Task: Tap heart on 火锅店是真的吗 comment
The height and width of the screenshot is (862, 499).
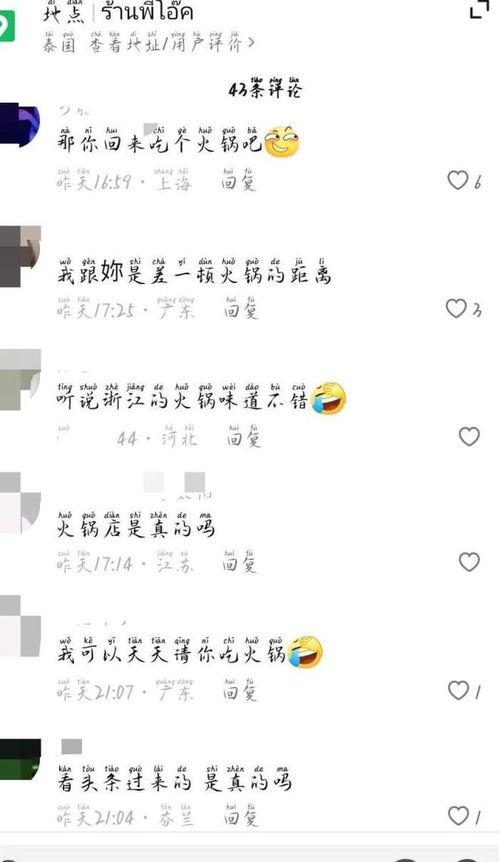Action: pyautogui.click(x=469, y=562)
